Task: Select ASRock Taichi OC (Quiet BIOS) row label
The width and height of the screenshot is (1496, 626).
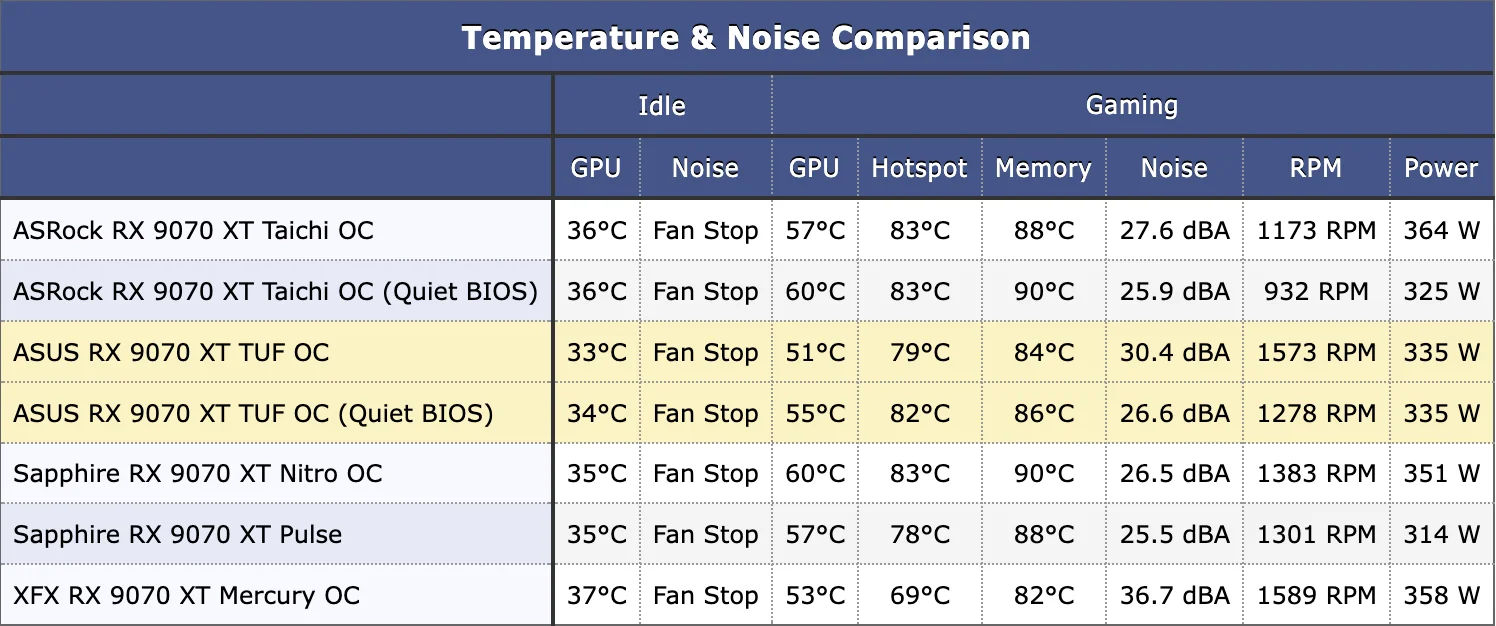Action: [275, 292]
